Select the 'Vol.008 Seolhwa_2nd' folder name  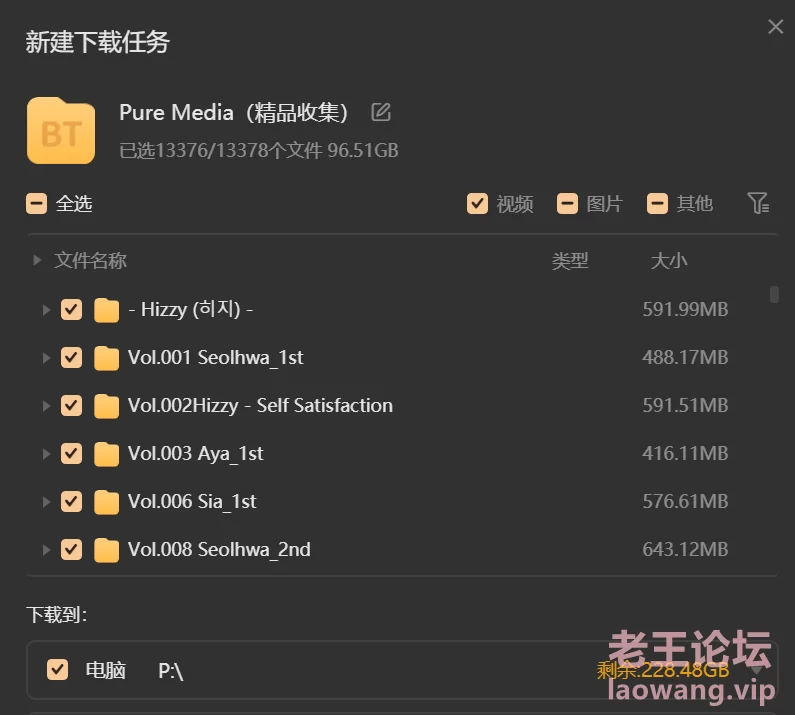(219, 549)
